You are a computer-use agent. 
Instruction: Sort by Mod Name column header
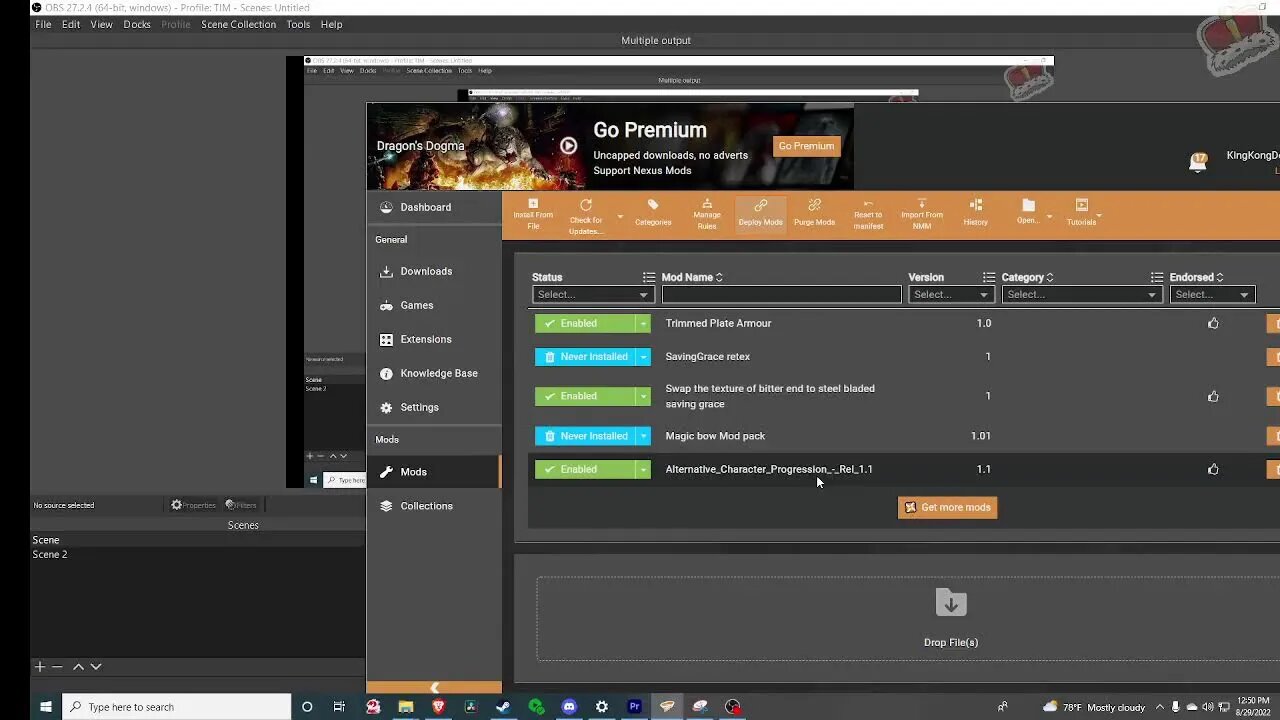(x=692, y=277)
